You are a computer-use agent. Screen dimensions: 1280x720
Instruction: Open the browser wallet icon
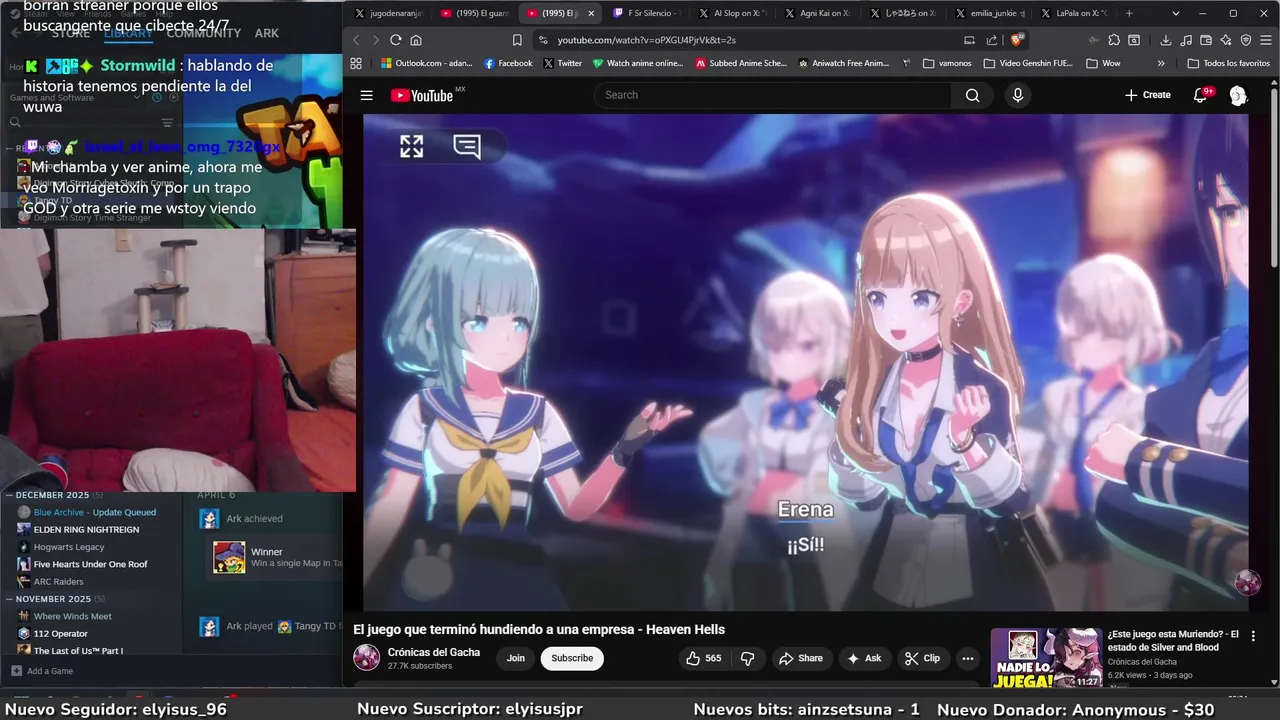tap(1206, 40)
